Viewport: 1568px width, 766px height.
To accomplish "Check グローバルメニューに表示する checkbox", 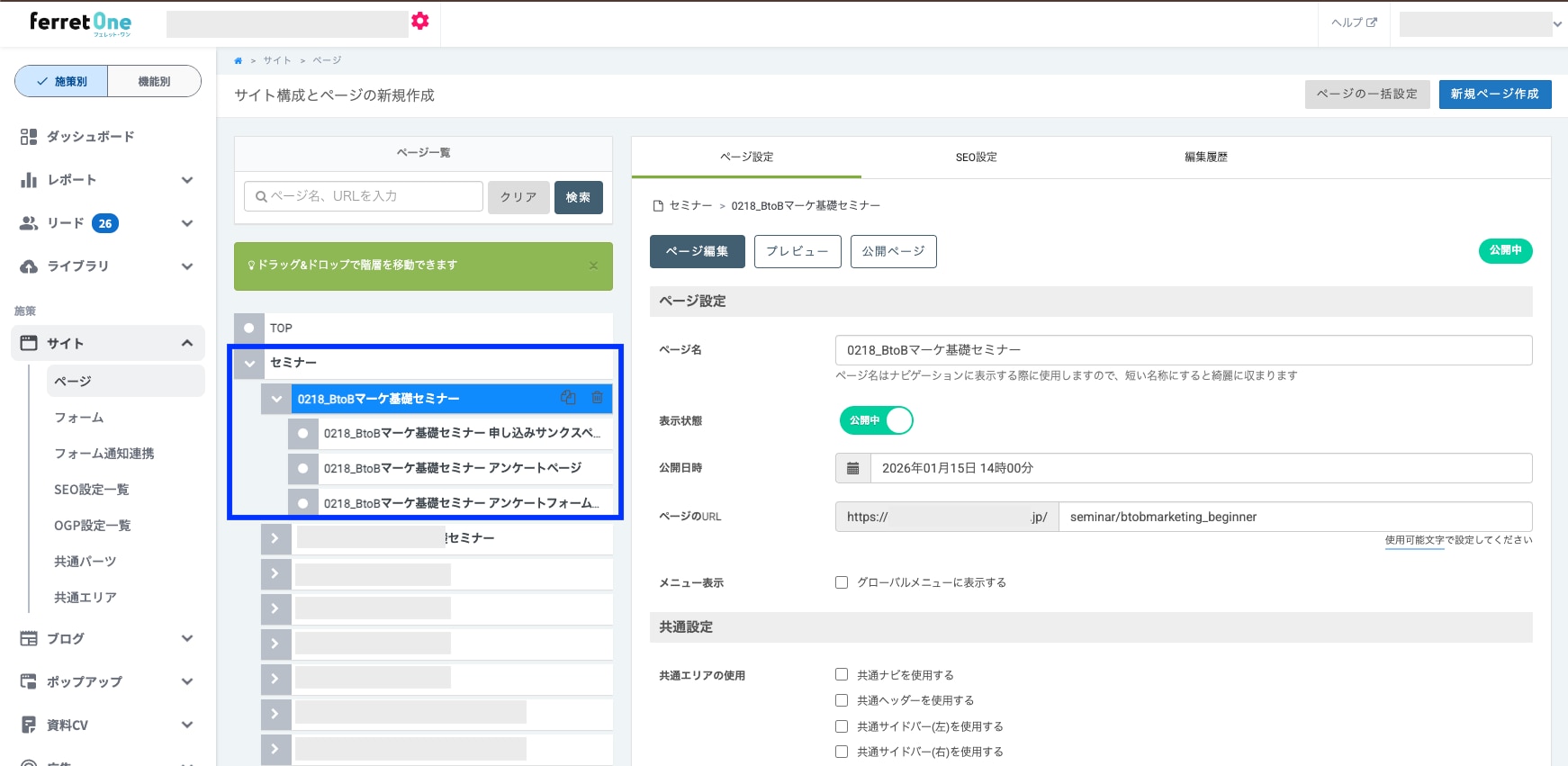I will (x=842, y=582).
